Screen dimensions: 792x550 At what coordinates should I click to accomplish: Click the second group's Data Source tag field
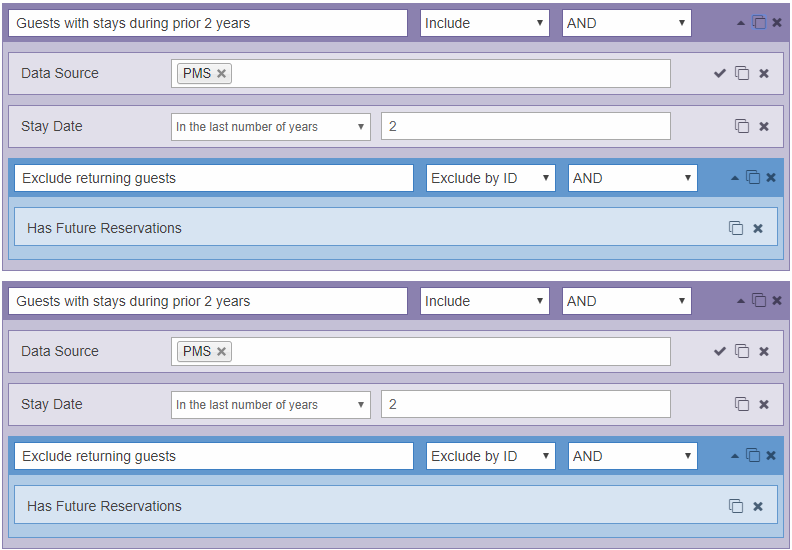[x=421, y=352]
